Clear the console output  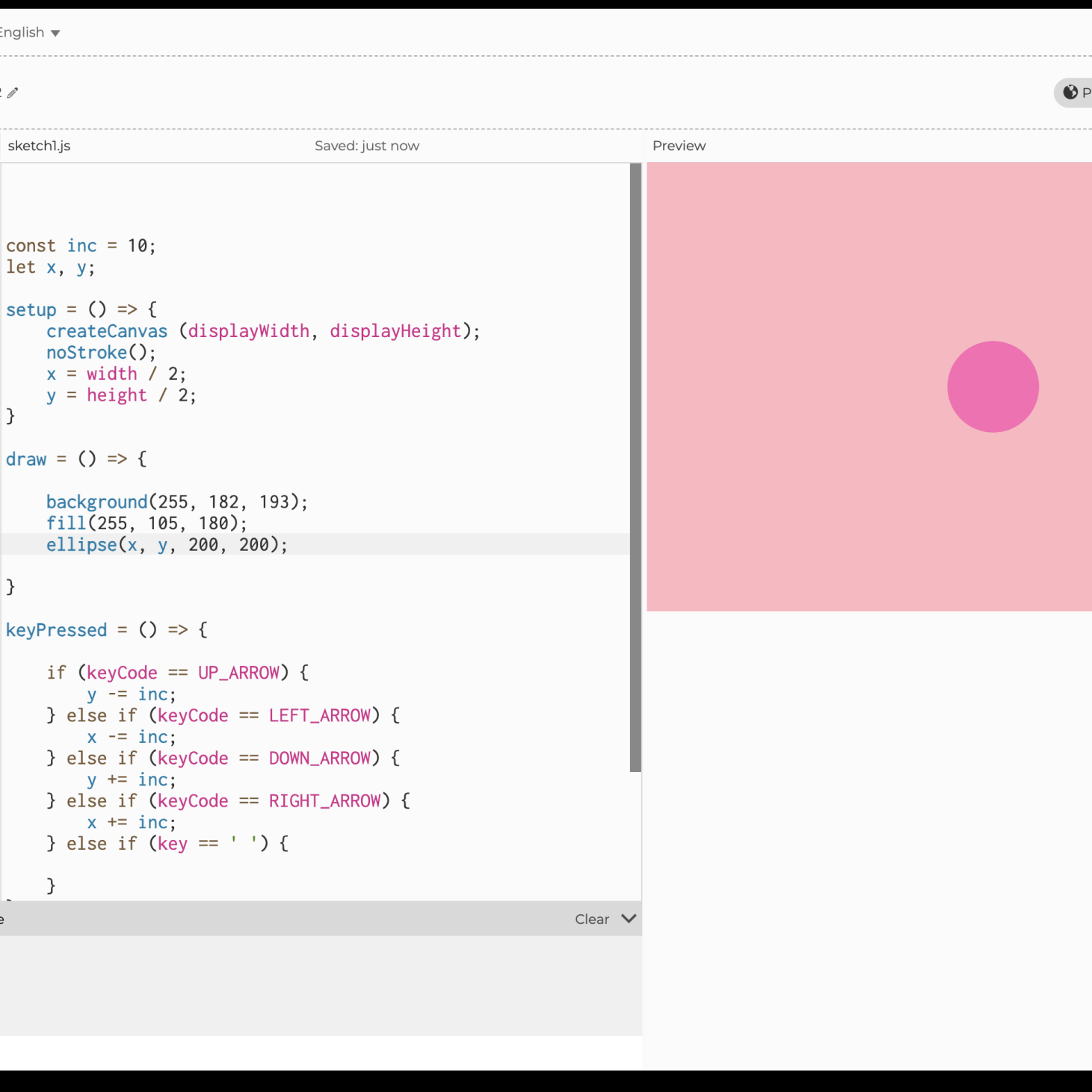pos(592,919)
